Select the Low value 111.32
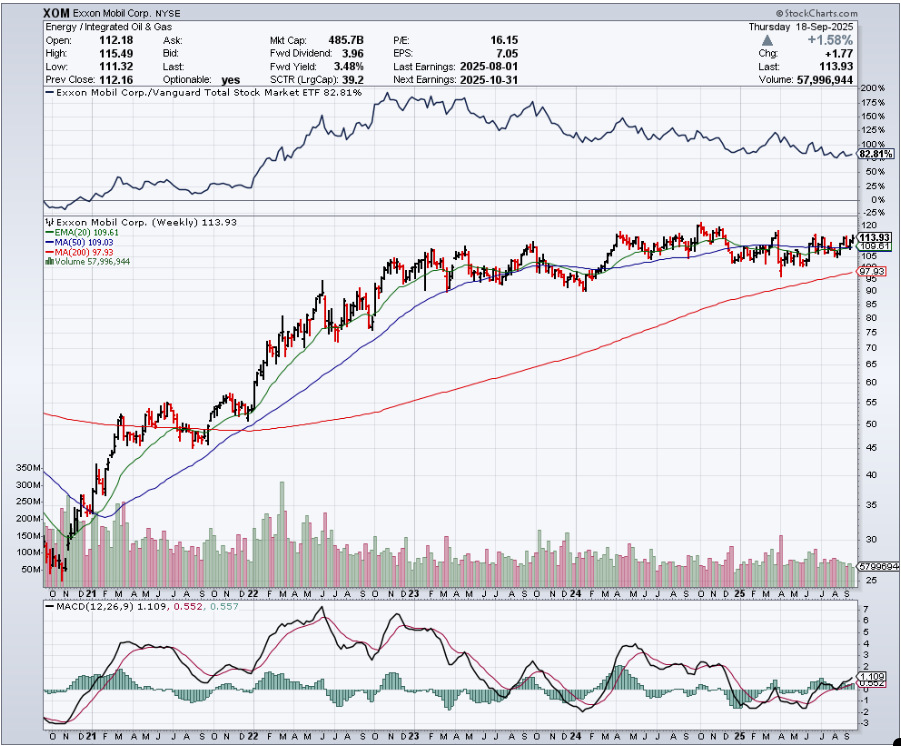This screenshot has width=901, height=746. click(x=116, y=67)
